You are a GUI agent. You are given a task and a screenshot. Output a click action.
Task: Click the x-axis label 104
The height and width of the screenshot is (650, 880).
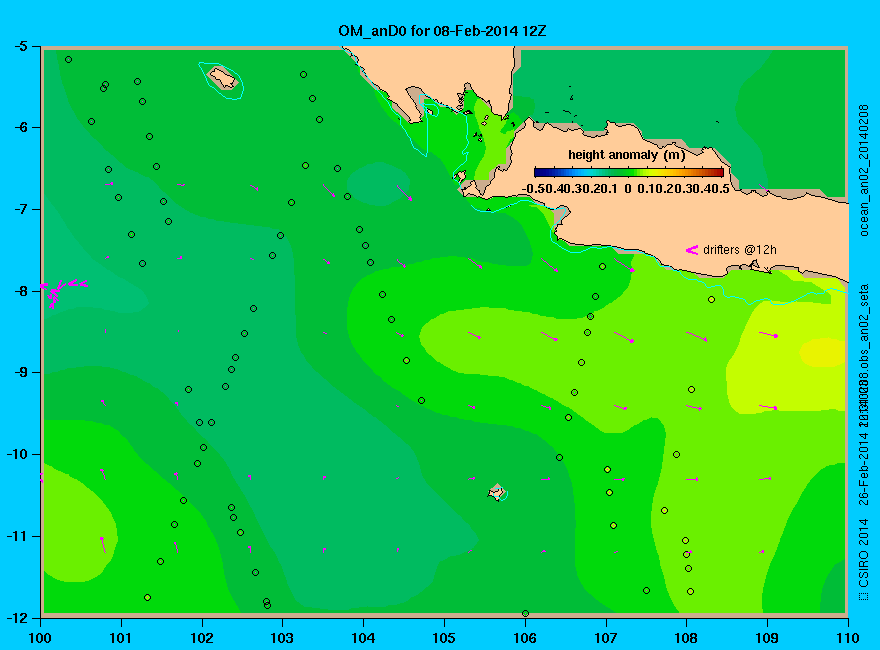[x=363, y=638]
